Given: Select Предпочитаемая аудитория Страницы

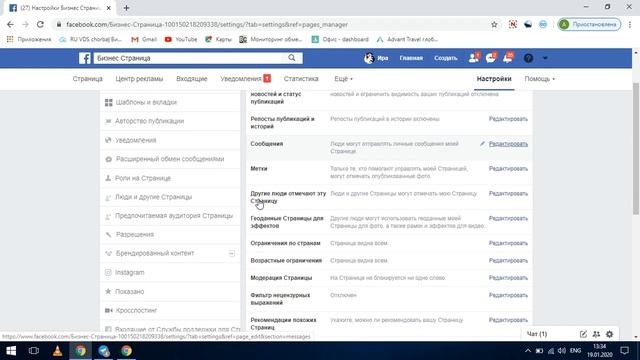Looking at the screenshot, I should coord(170,216).
